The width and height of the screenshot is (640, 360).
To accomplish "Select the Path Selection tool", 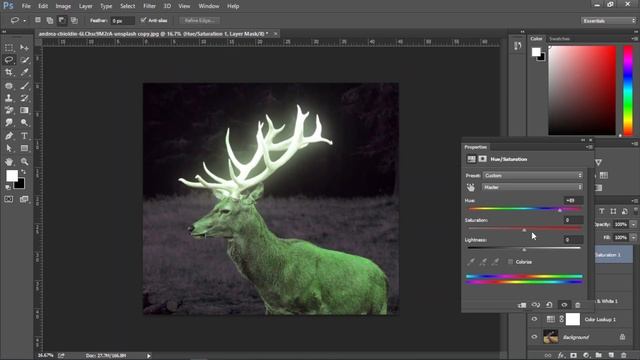I will (9, 148).
